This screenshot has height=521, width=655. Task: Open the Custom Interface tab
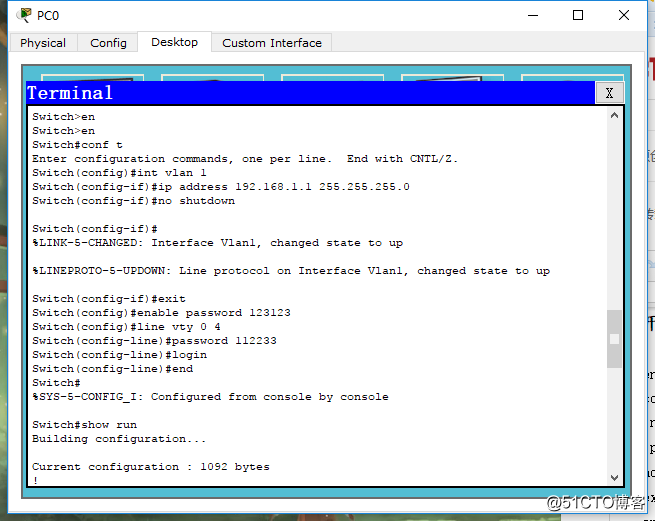[x=272, y=43]
